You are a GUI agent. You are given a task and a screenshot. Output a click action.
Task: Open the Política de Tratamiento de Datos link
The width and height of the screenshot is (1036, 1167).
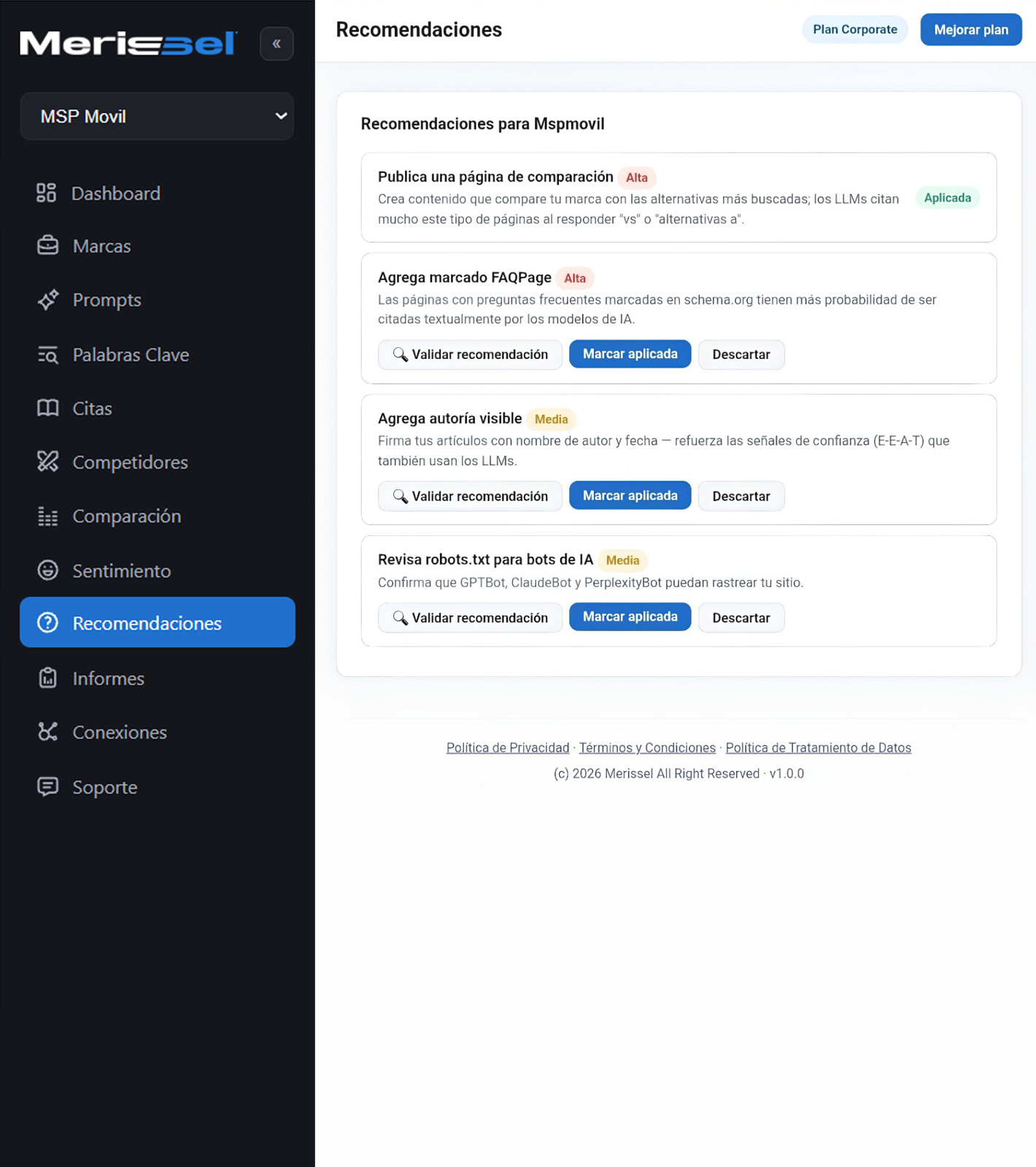tap(819, 748)
